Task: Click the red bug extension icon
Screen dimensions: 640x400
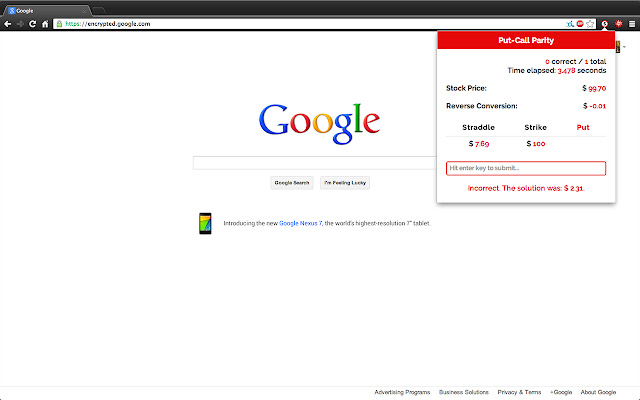Action: pyautogui.click(x=619, y=24)
